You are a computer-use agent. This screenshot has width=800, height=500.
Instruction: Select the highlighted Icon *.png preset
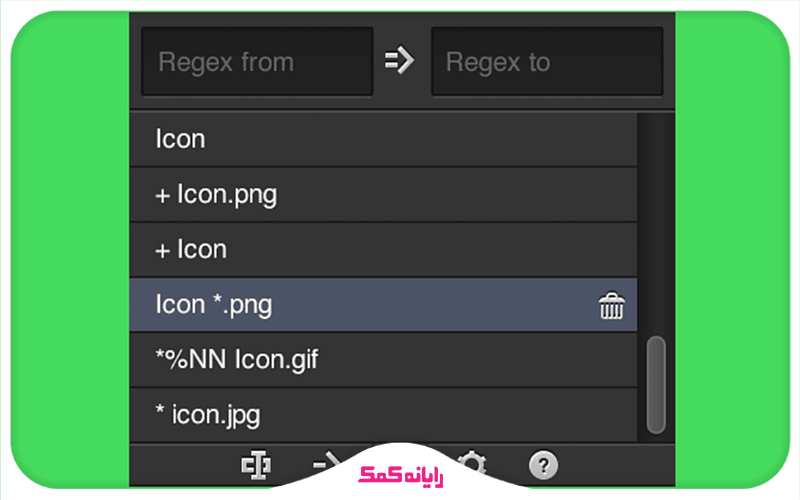383,305
